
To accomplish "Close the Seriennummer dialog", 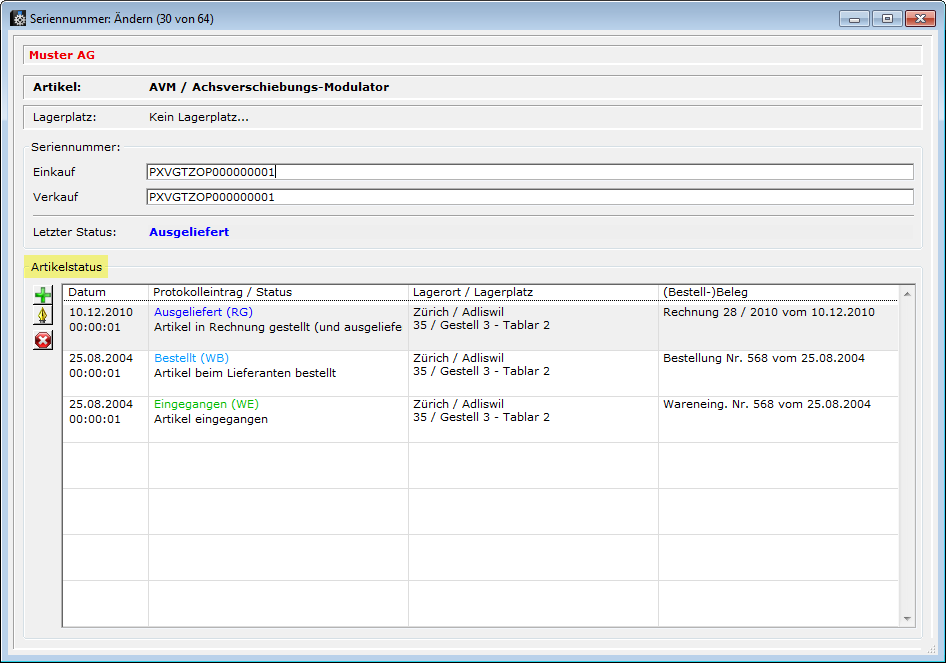I will (x=918, y=18).
